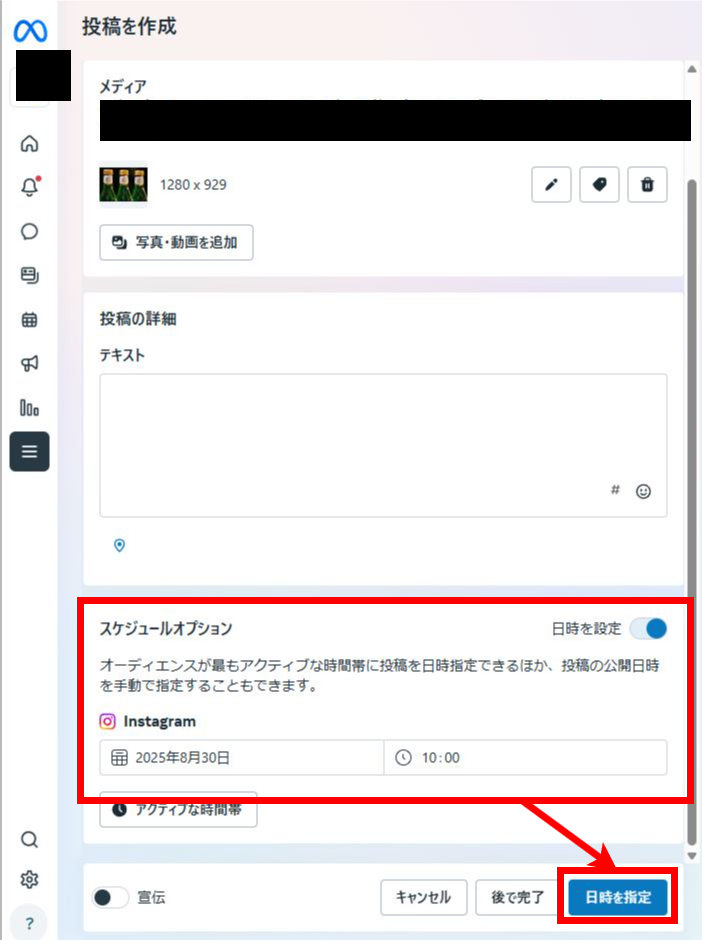Image resolution: width=702 pixels, height=940 pixels.
Task: Delete media with trash icon
Action: coord(647,185)
